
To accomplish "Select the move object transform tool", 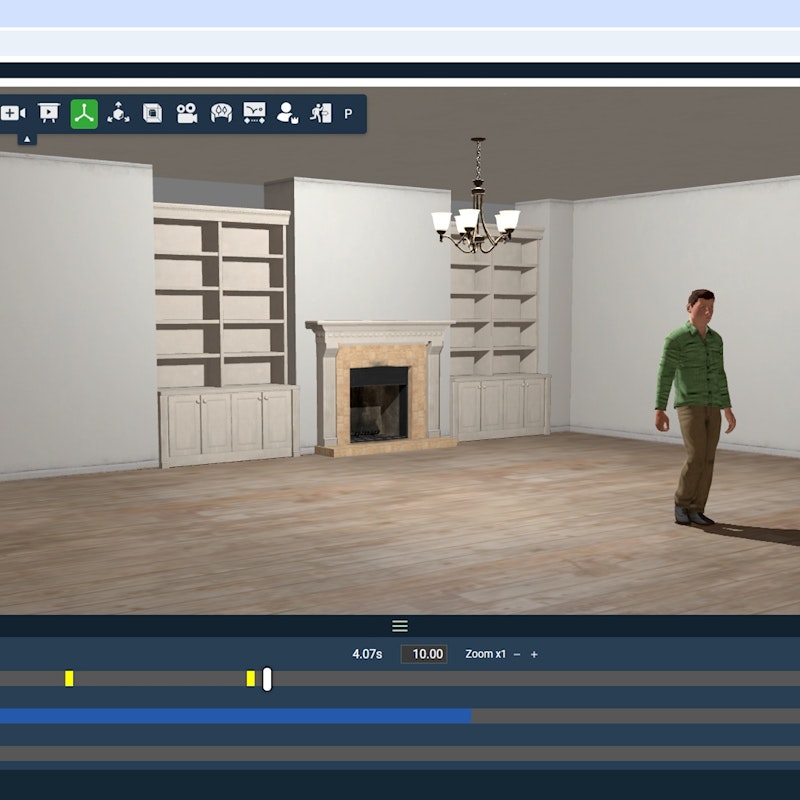I will click(118, 113).
